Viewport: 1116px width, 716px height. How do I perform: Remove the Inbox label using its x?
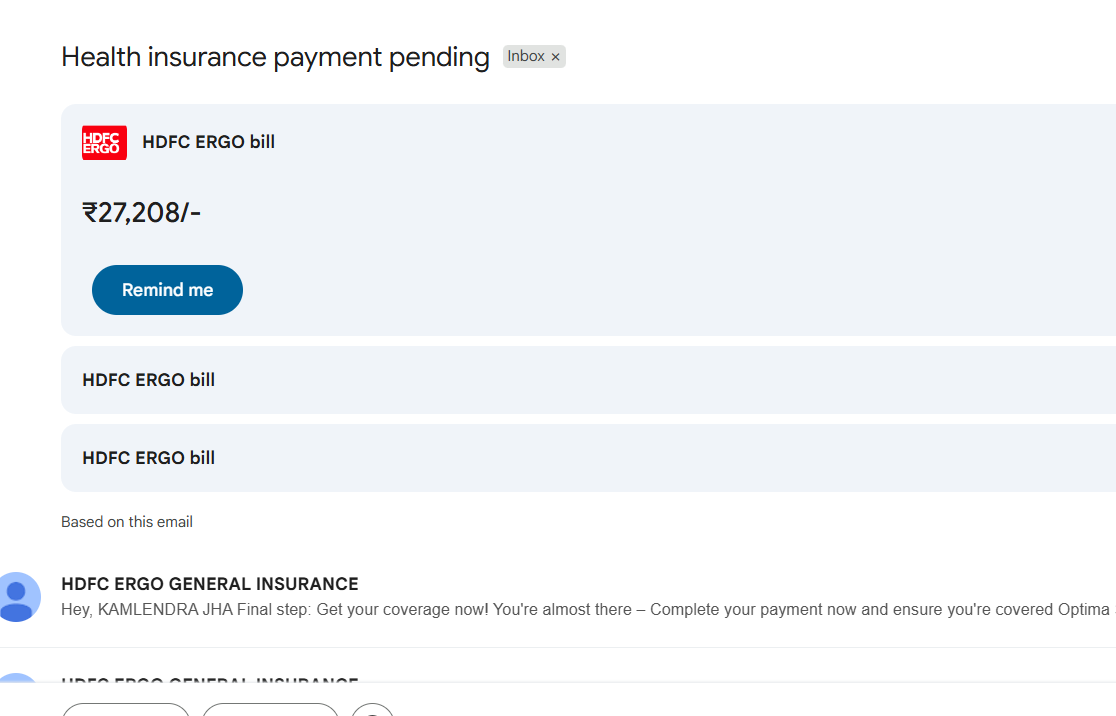coord(556,57)
